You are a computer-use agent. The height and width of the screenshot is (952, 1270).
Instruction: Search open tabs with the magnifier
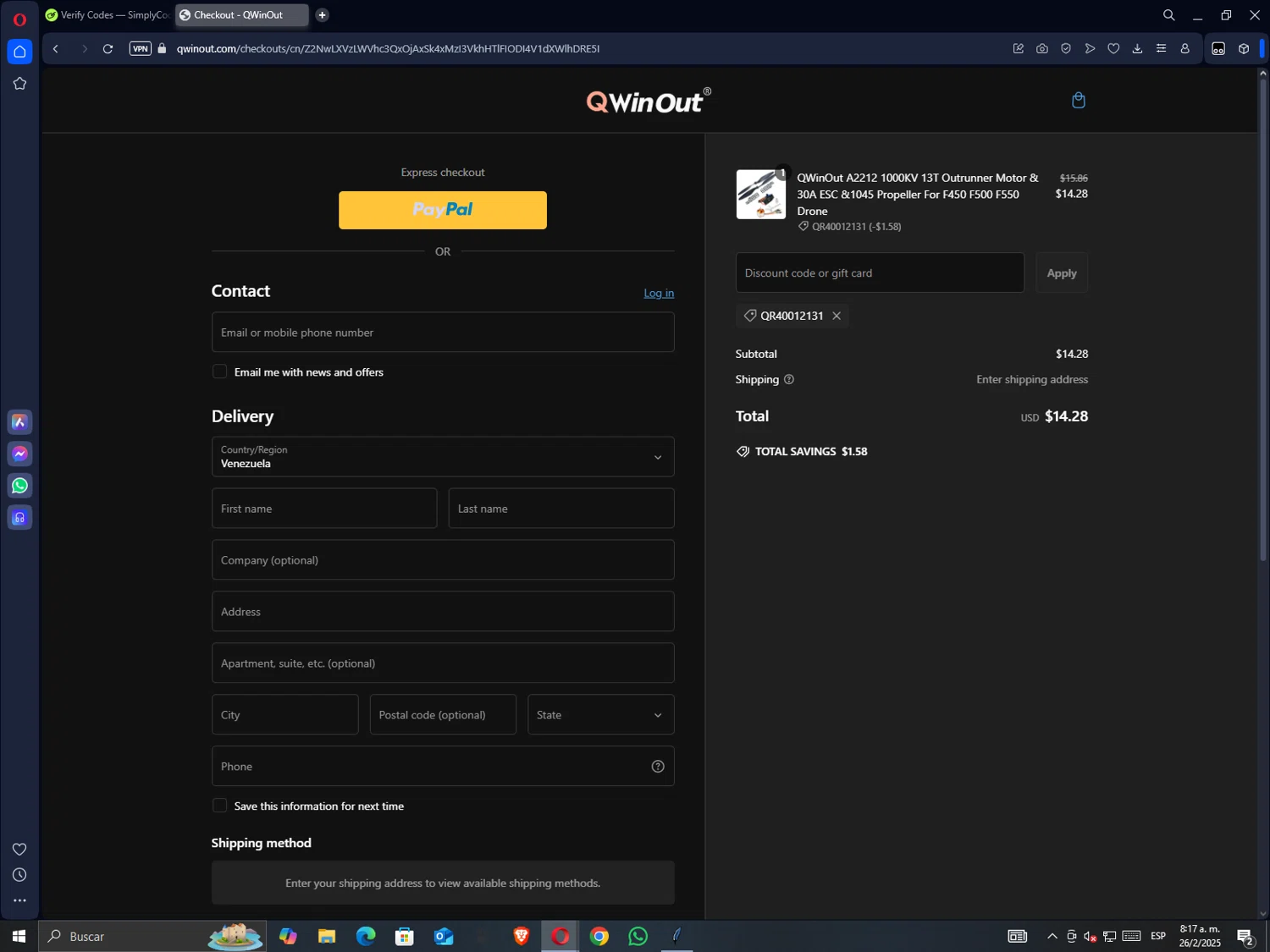point(1169,15)
